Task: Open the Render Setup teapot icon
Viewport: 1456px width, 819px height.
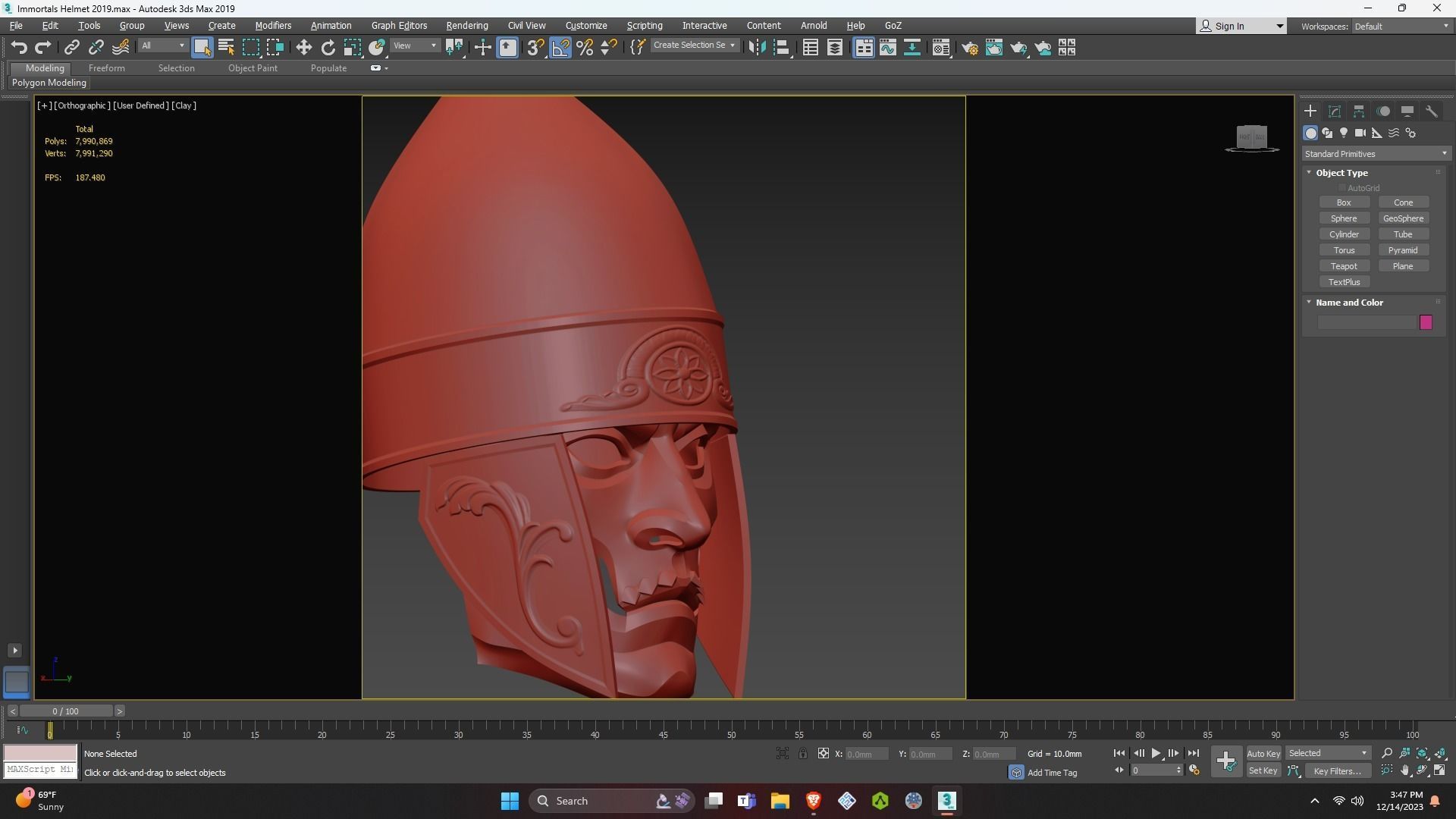Action: coord(969,48)
